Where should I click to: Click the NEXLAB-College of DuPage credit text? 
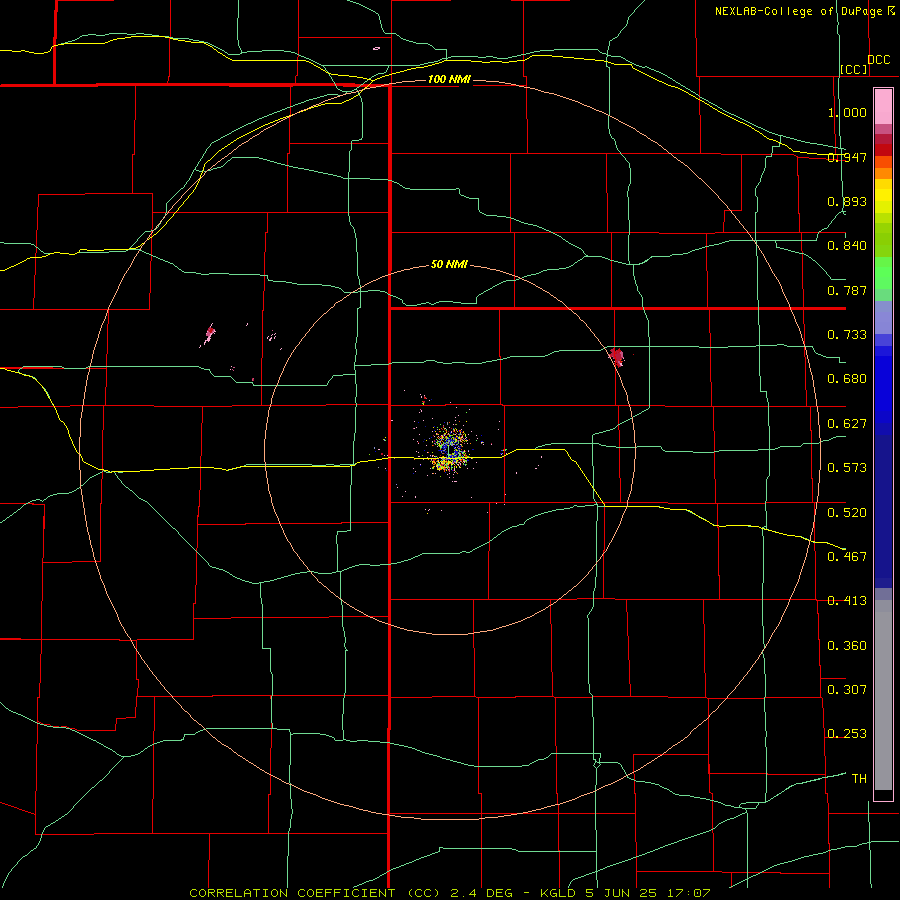pos(799,11)
